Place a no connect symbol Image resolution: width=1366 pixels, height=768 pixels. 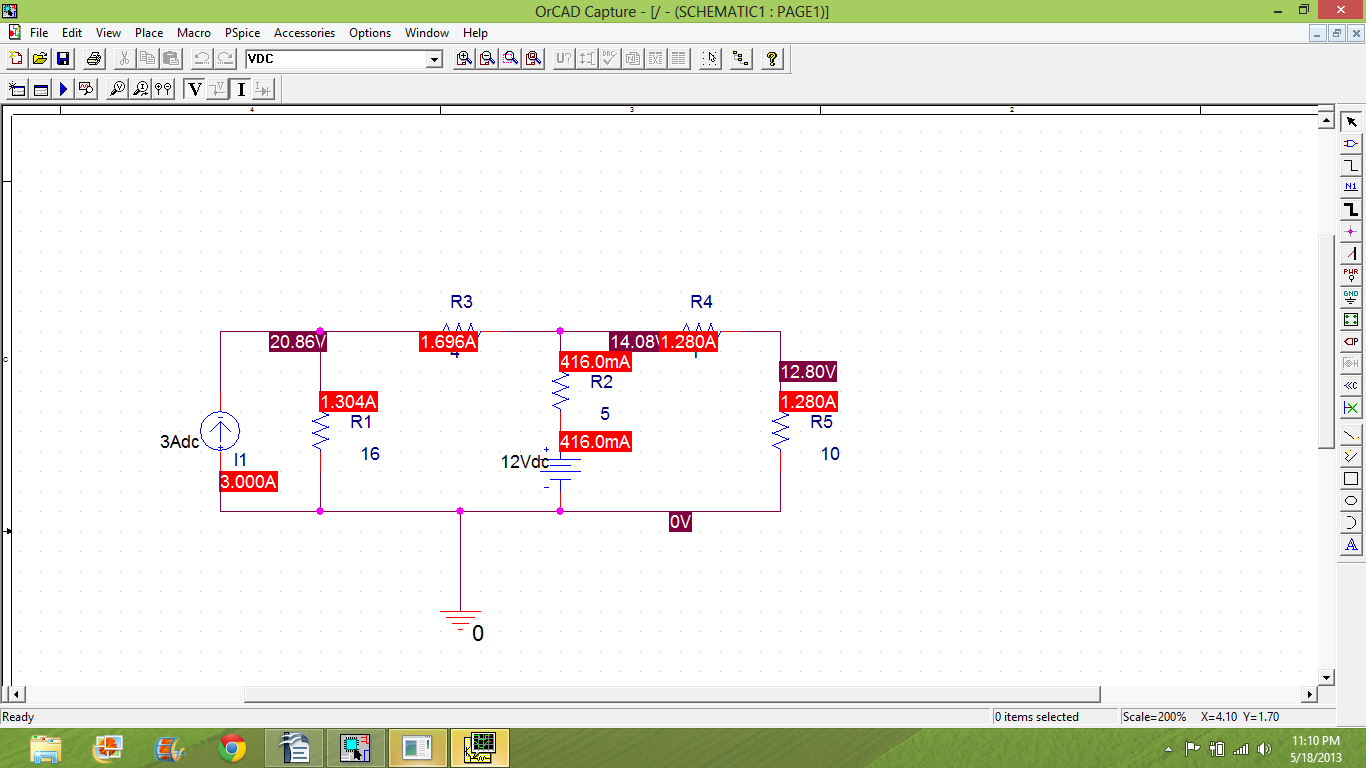(1351, 408)
